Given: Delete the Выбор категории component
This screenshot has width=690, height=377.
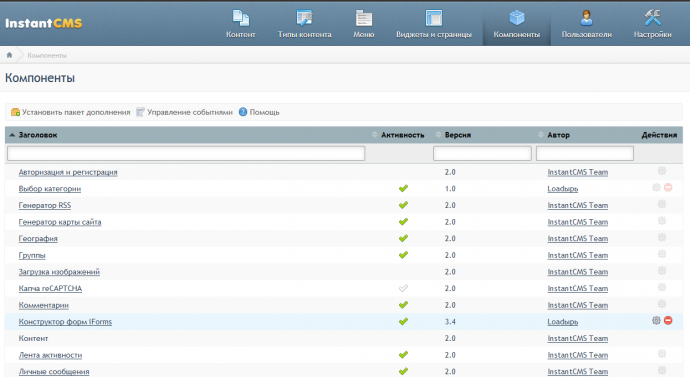Looking at the screenshot, I should 668,187.
